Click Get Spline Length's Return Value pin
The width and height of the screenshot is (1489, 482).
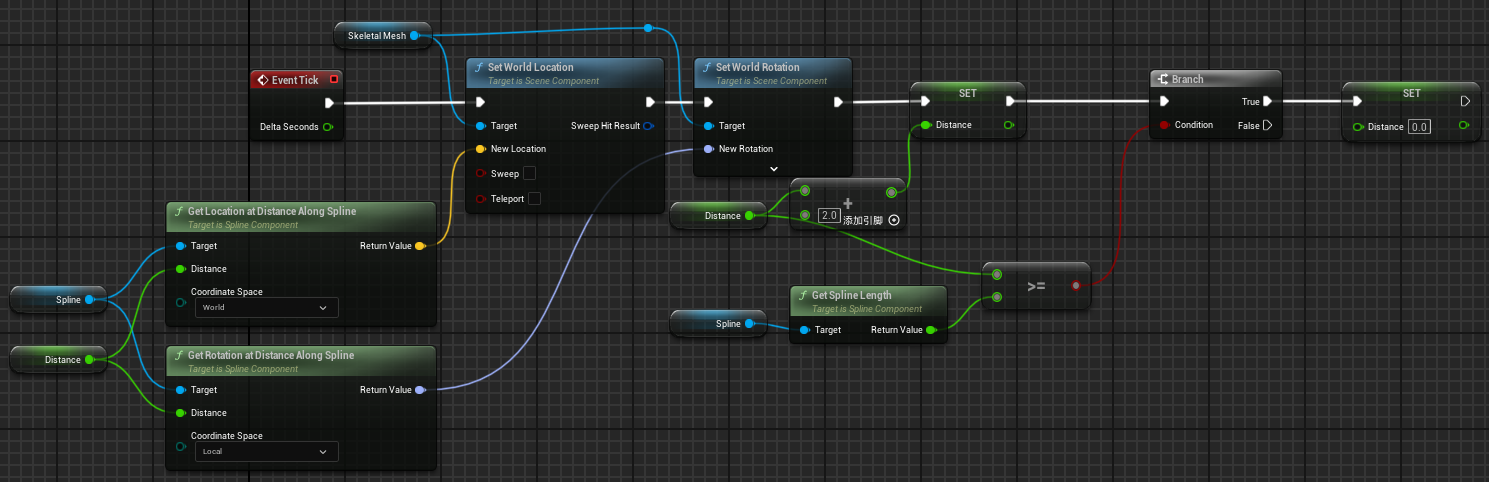[930, 330]
